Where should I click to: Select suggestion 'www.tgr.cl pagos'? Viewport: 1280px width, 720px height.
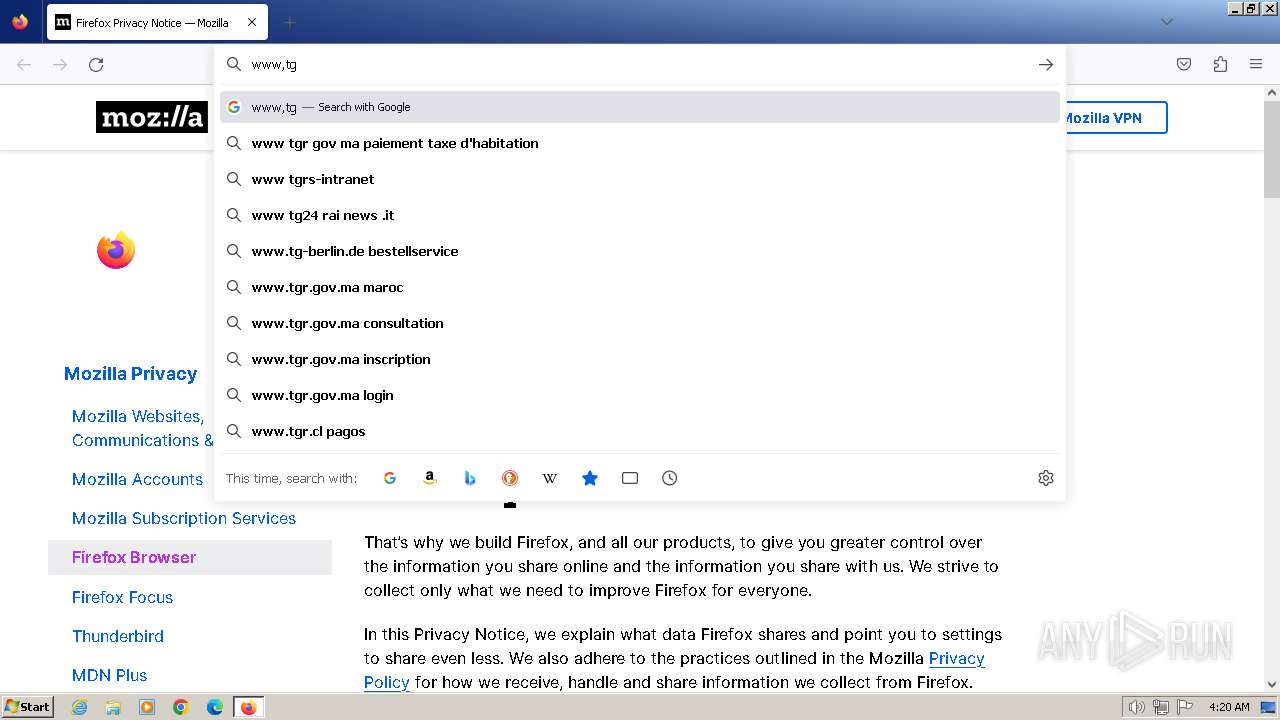point(640,431)
